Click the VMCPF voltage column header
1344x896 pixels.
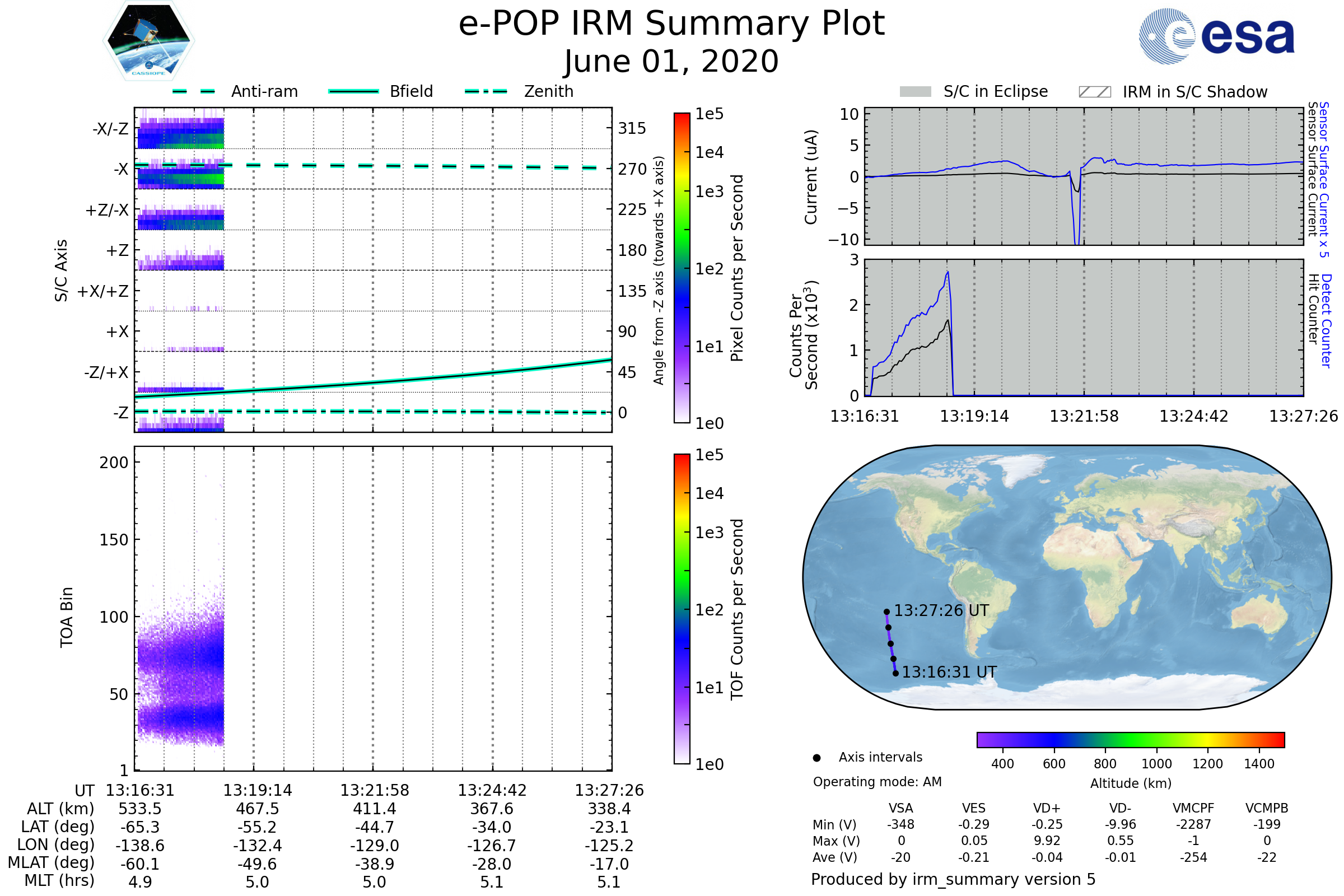point(1193,808)
